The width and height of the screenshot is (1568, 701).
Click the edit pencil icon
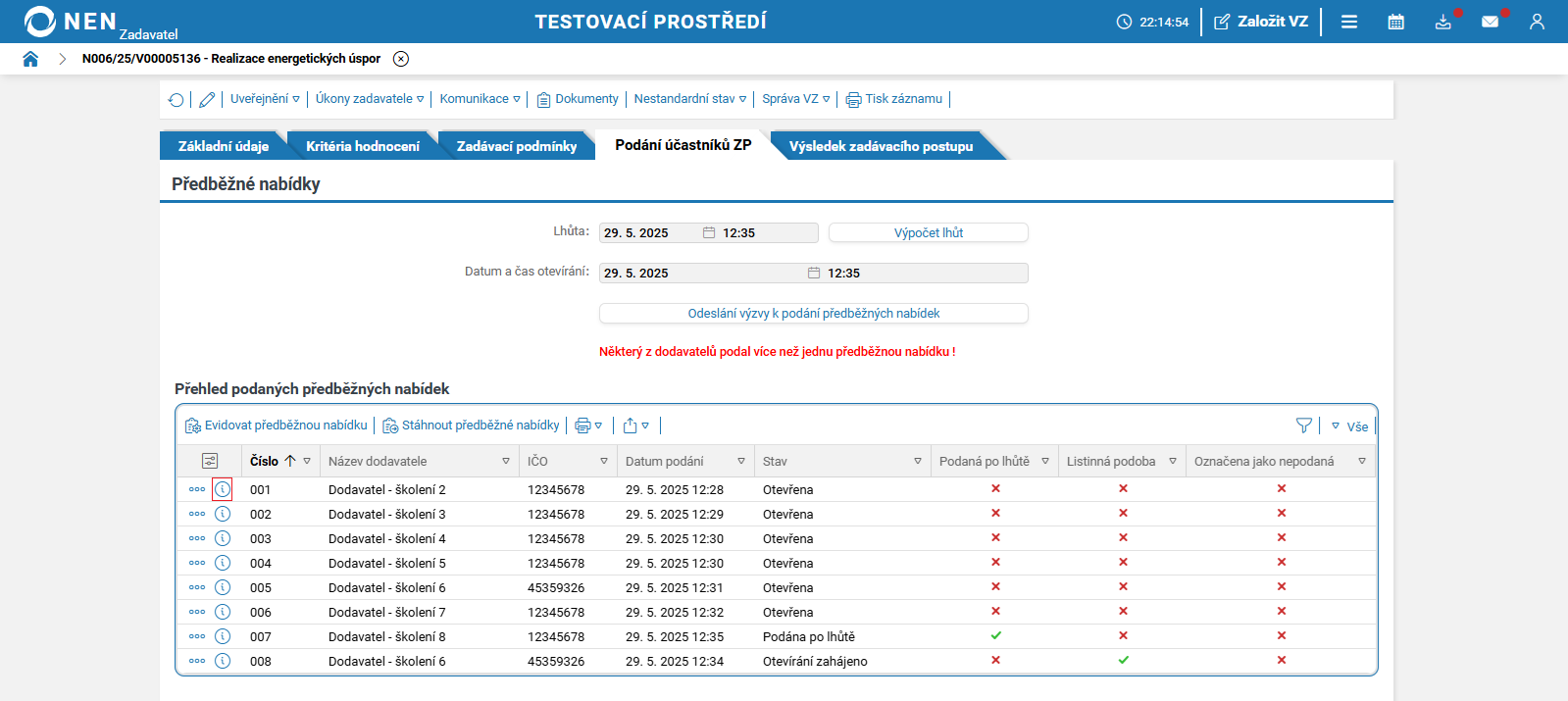click(x=207, y=100)
